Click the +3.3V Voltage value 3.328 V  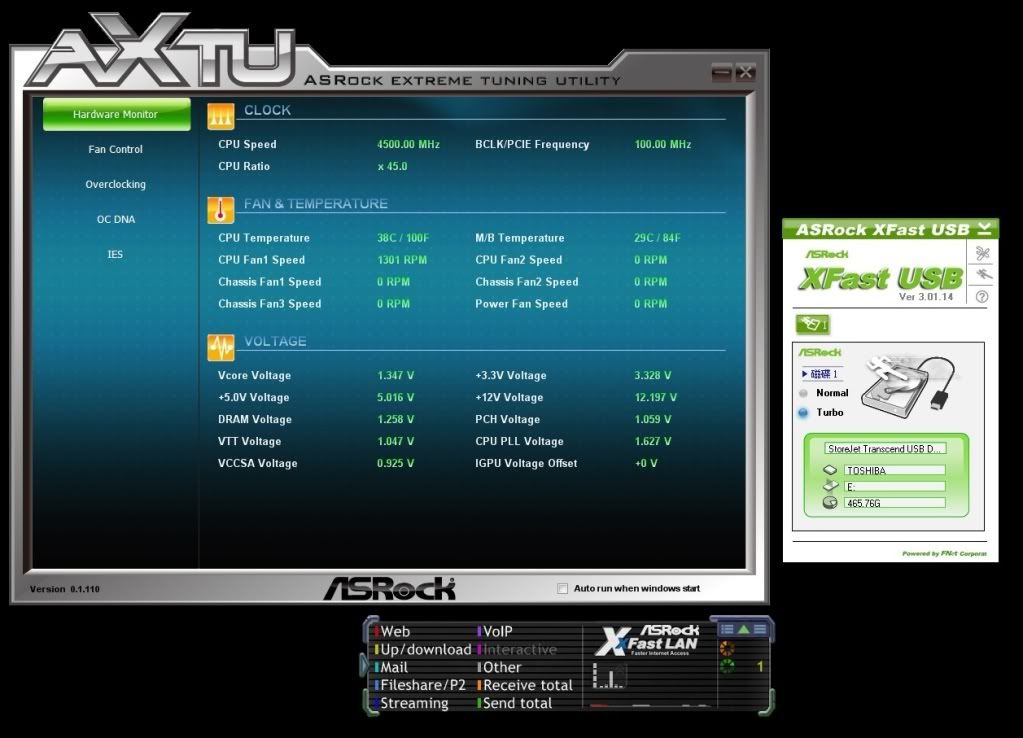652,376
